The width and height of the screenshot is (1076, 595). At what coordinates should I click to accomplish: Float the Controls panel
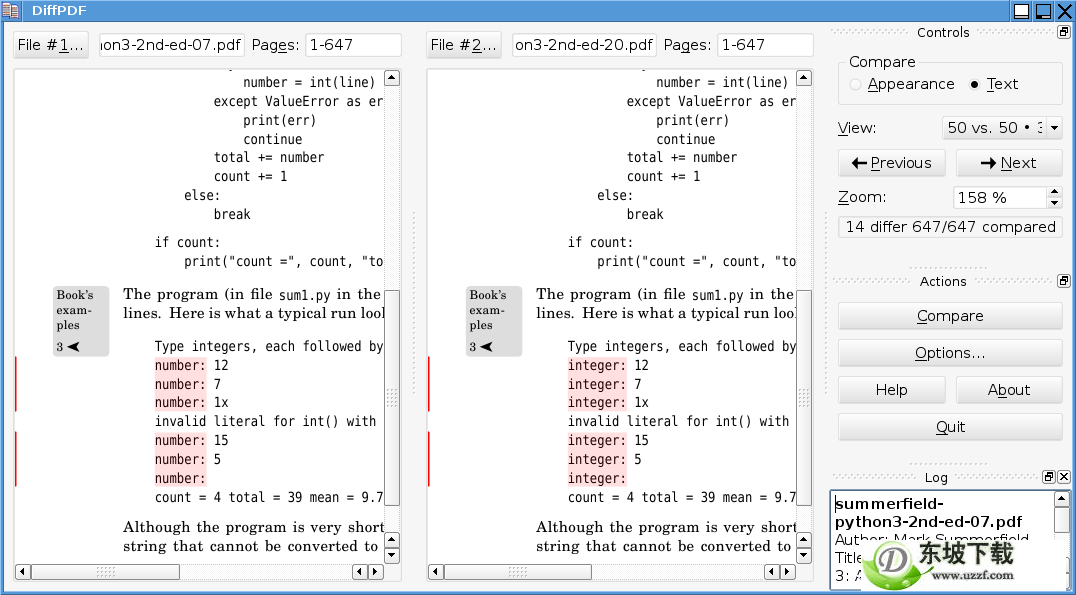pos(1064,32)
